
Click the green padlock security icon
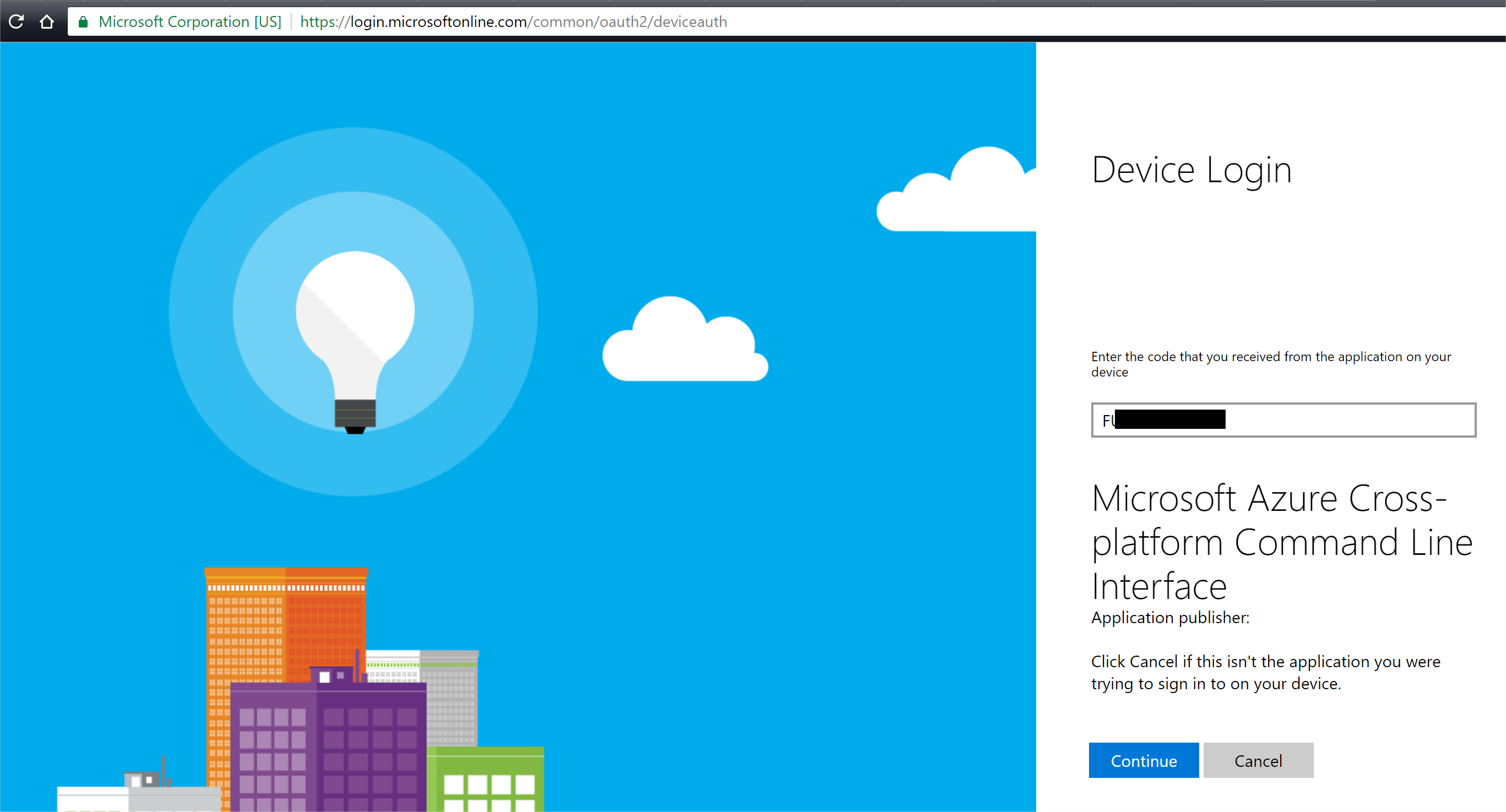click(83, 21)
